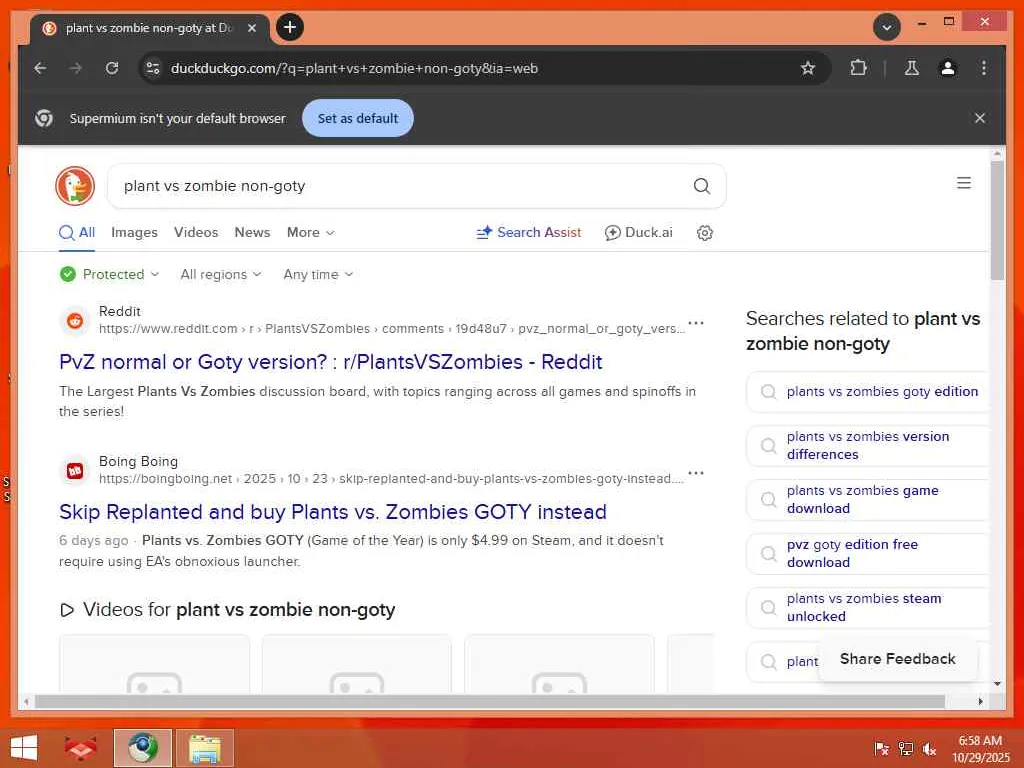Search related: plants vs zombies game download
This screenshot has width=1024, height=768.
(867, 500)
